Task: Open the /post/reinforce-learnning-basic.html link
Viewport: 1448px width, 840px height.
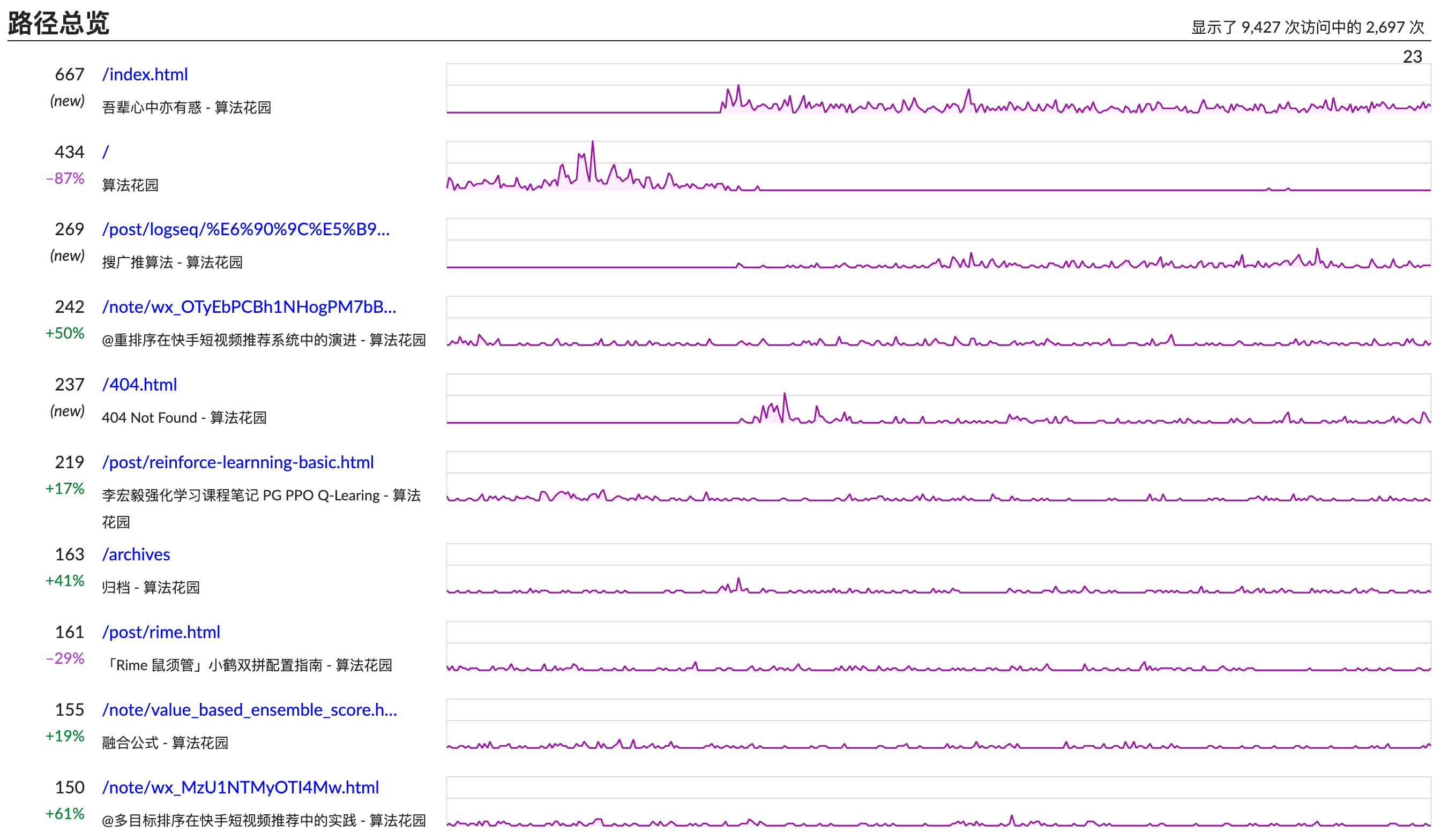Action: [x=238, y=462]
